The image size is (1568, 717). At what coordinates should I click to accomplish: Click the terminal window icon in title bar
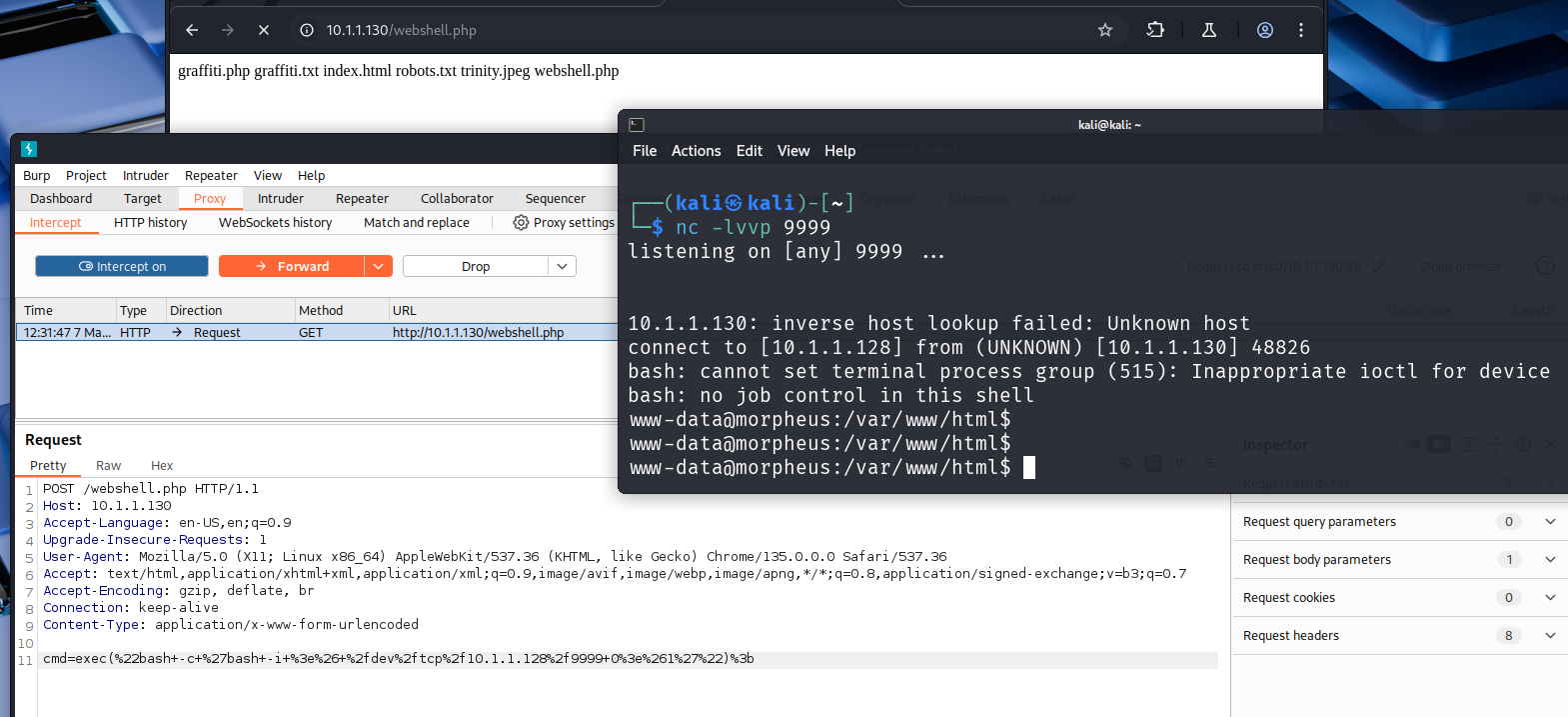[637, 125]
